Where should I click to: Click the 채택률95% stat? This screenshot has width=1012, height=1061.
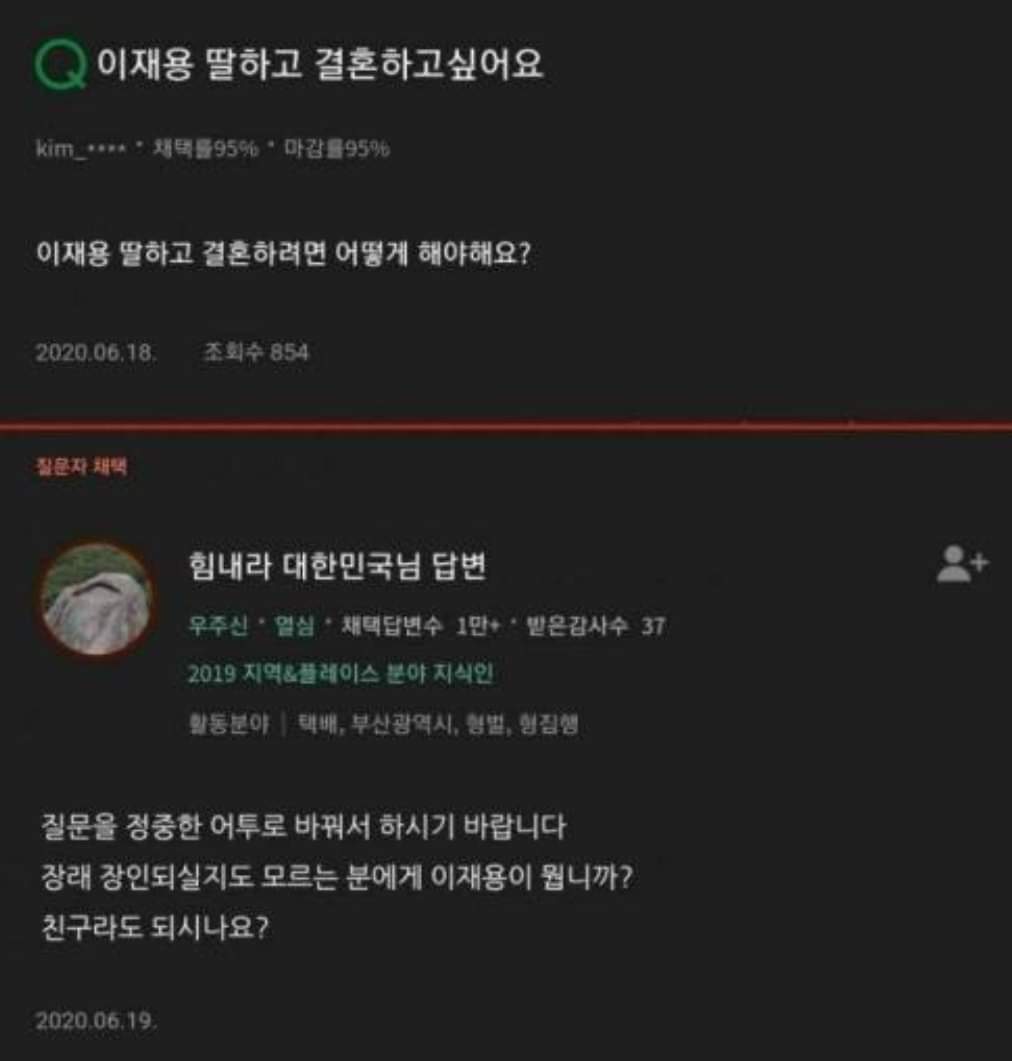[x=206, y=148]
